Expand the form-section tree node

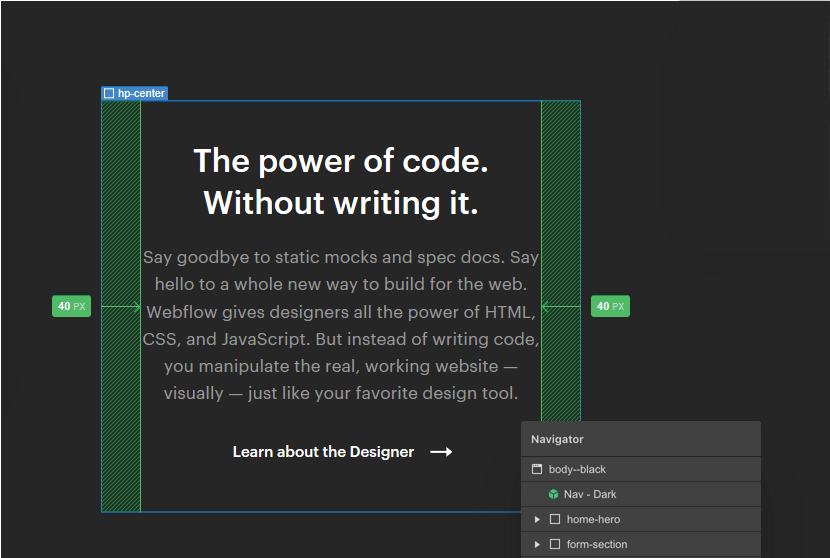pos(537,544)
